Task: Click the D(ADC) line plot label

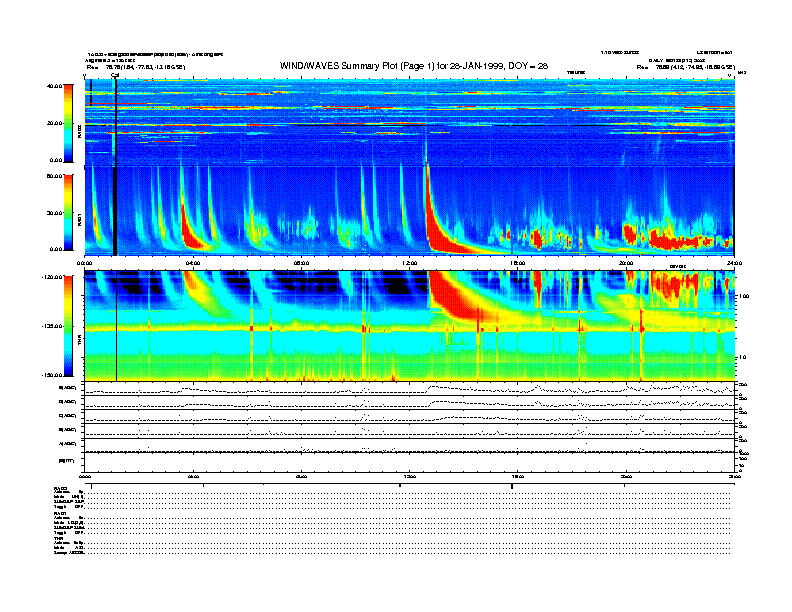Action: tap(68, 402)
